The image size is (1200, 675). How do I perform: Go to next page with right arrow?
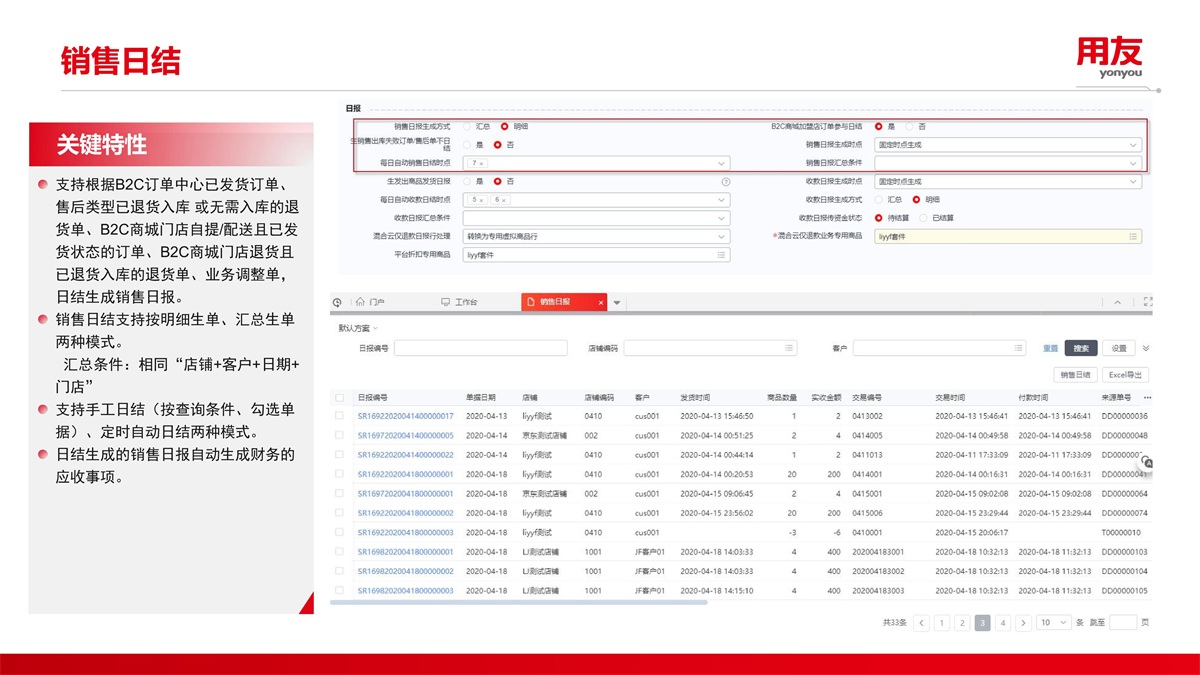tap(1023, 623)
